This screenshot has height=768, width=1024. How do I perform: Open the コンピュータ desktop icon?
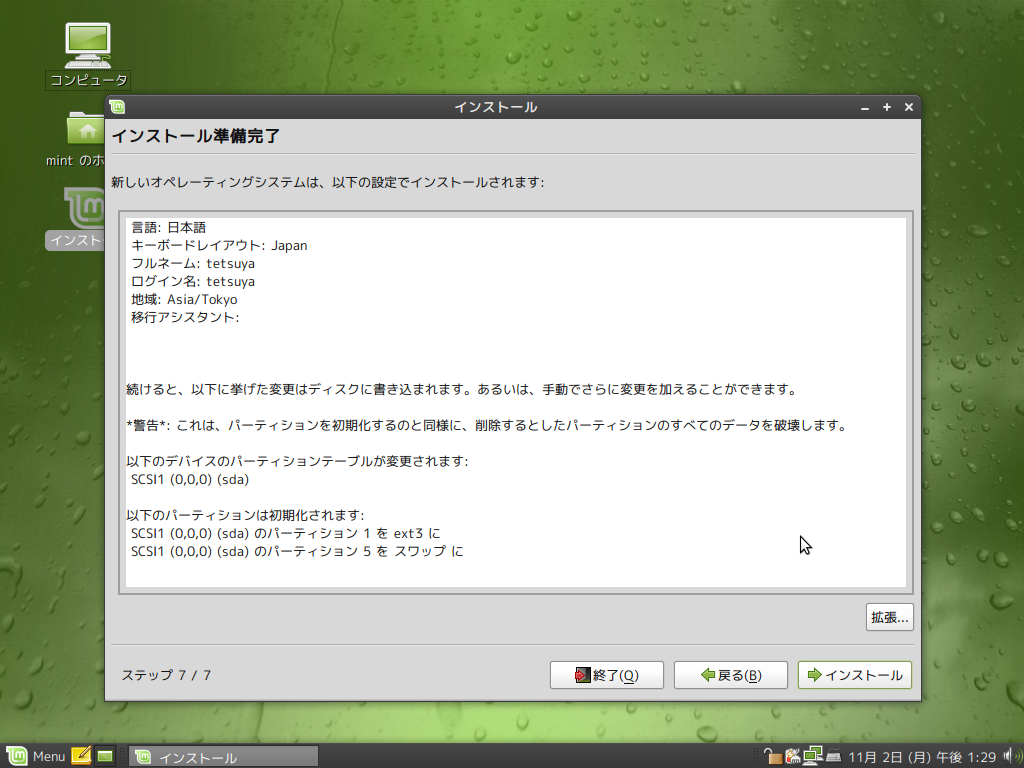coord(88,55)
